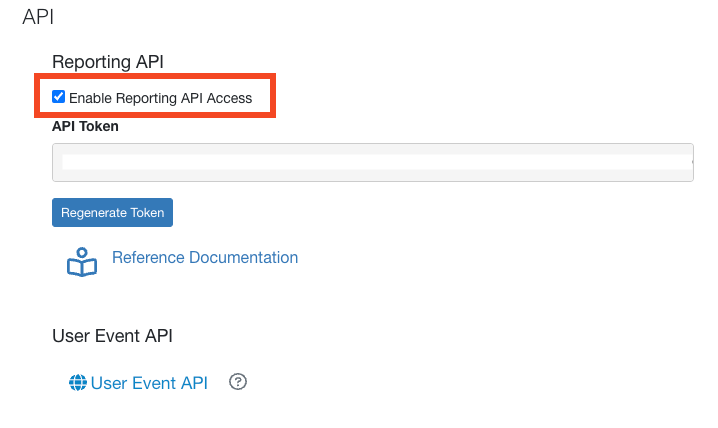Show help tooltip for User Event API
The height and width of the screenshot is (428, 718).
pyautogui.click(x=238, y=382)
